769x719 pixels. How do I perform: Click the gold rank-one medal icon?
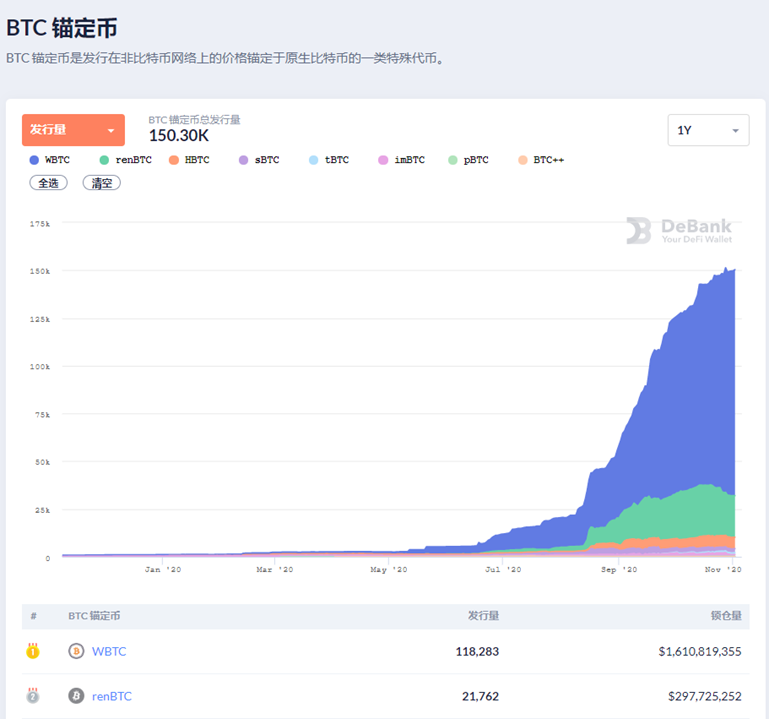pyautogui.click(x=33, y=651)
